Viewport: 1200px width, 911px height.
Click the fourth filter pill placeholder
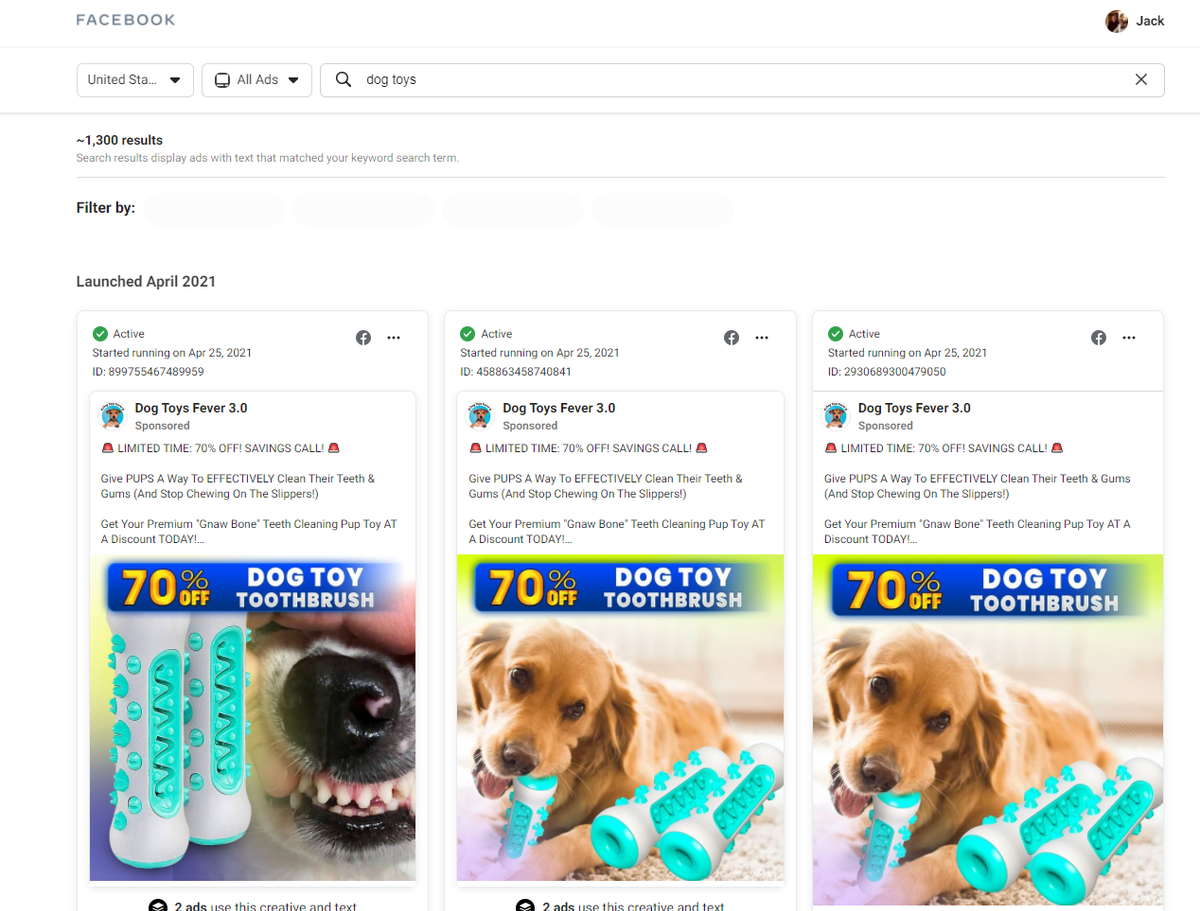tap(662, 209)
